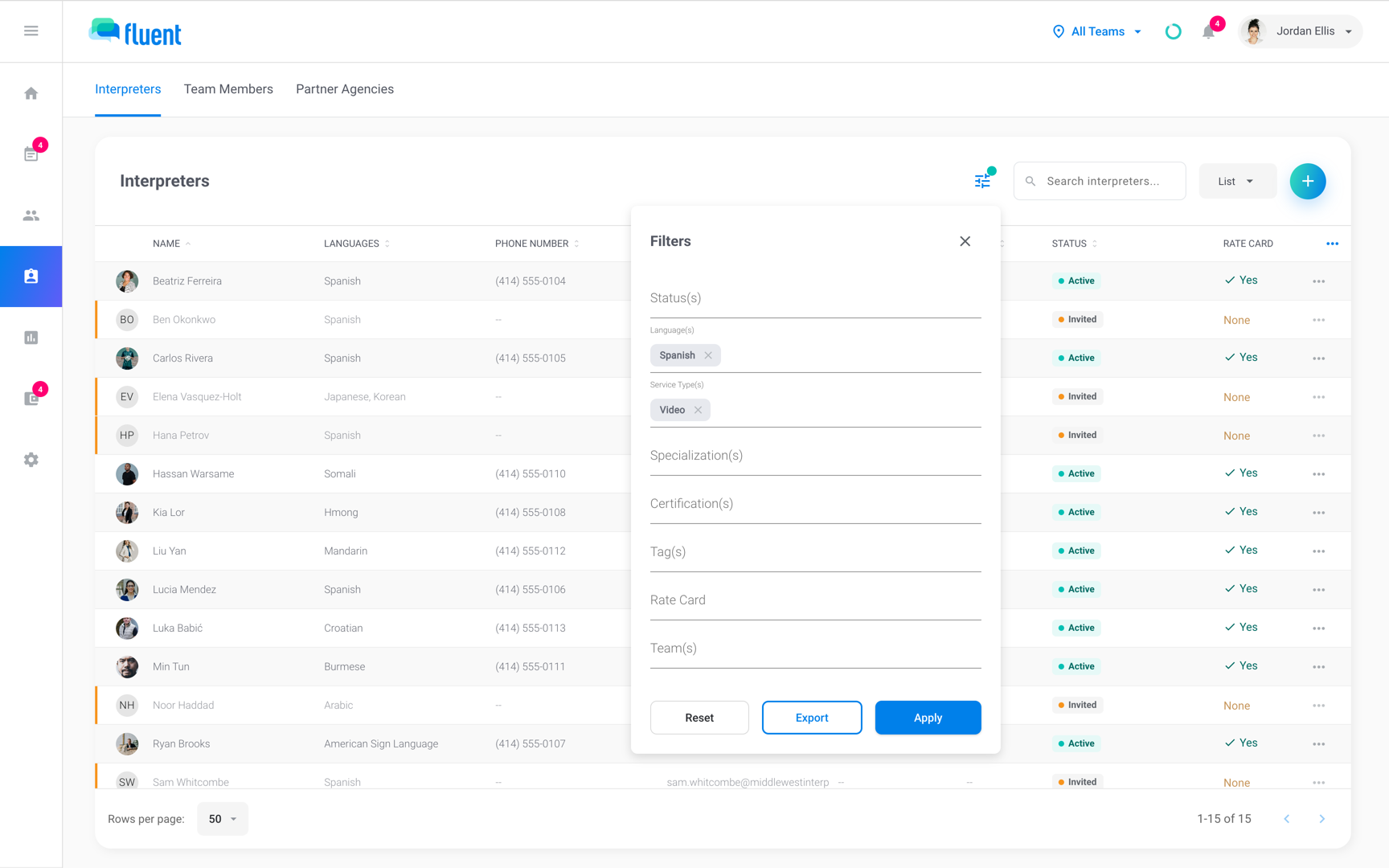Open All Teams dropdown

[x=1097, y=31]
